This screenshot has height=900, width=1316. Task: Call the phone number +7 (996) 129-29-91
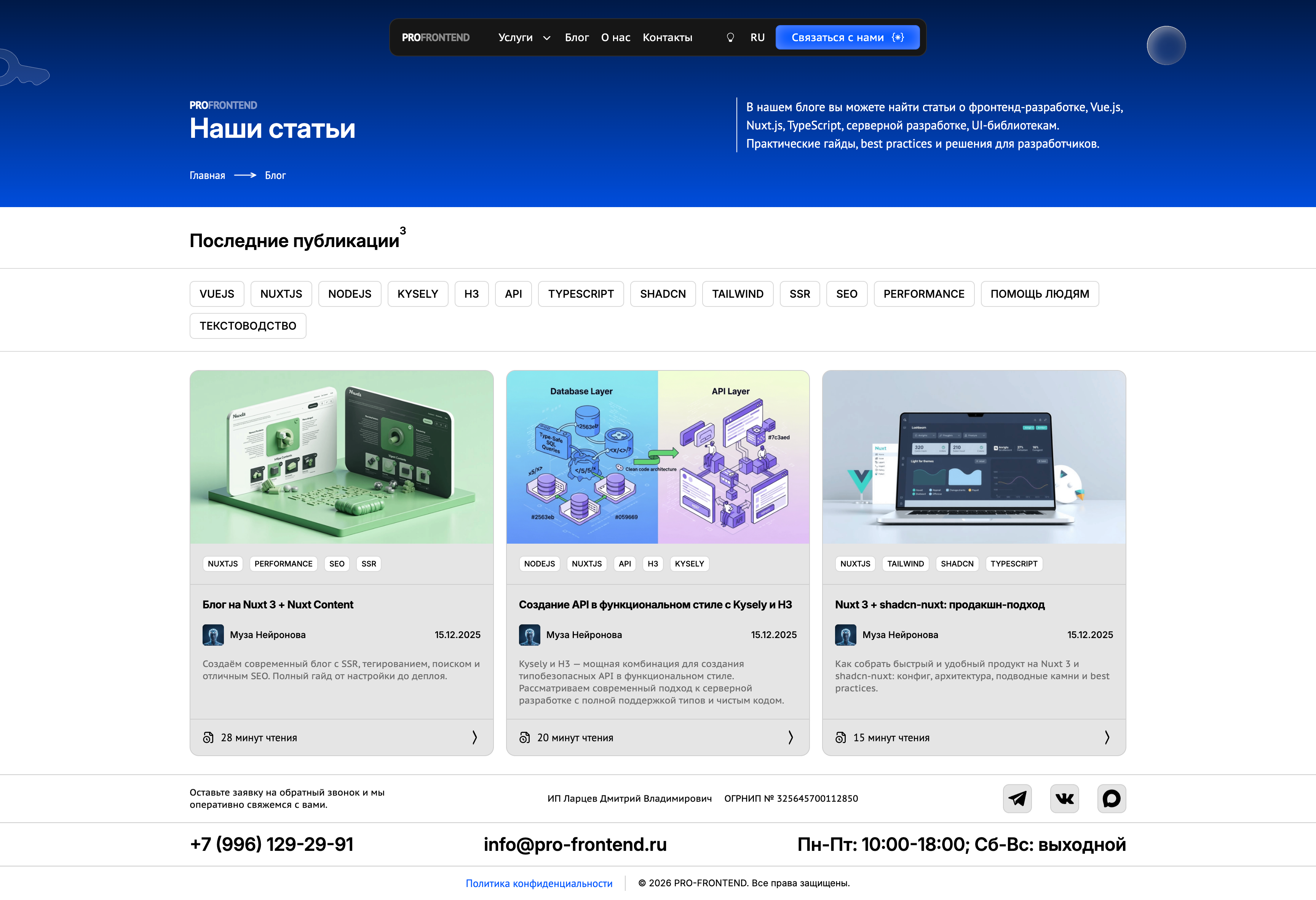coord(272,844)
